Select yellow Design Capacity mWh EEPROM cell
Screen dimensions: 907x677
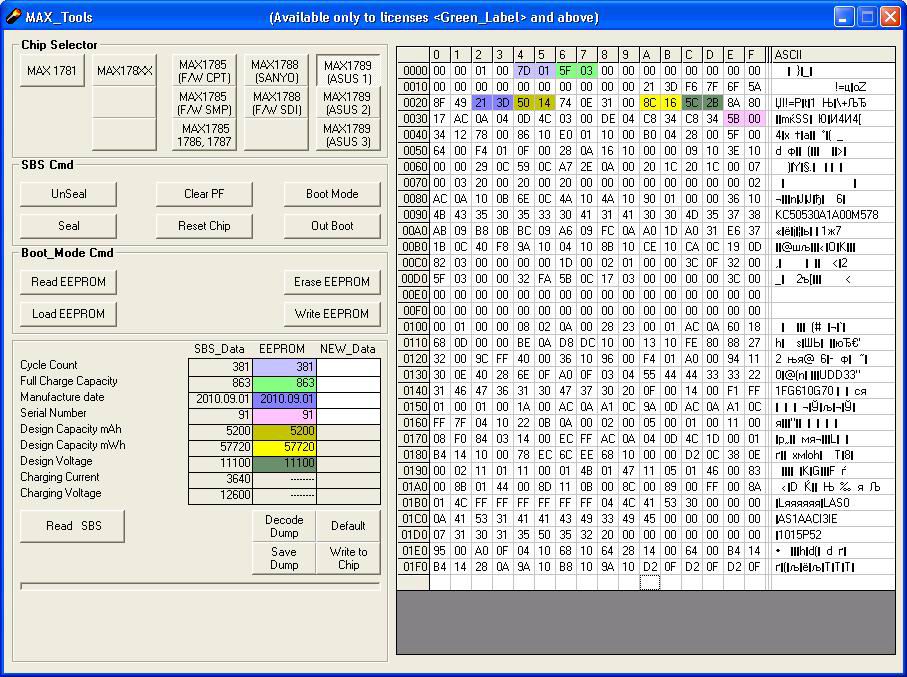click(x=284, y=447)
